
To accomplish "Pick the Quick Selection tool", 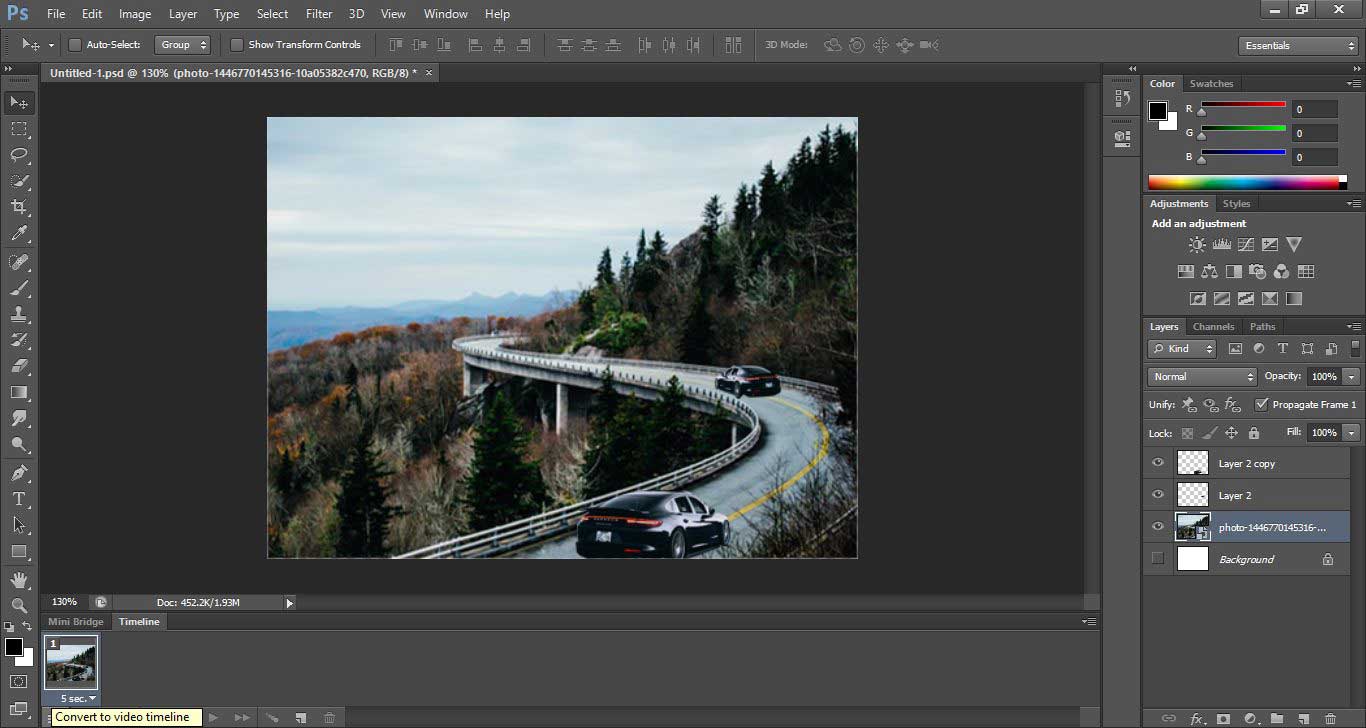I will click(x=19, y=181).
